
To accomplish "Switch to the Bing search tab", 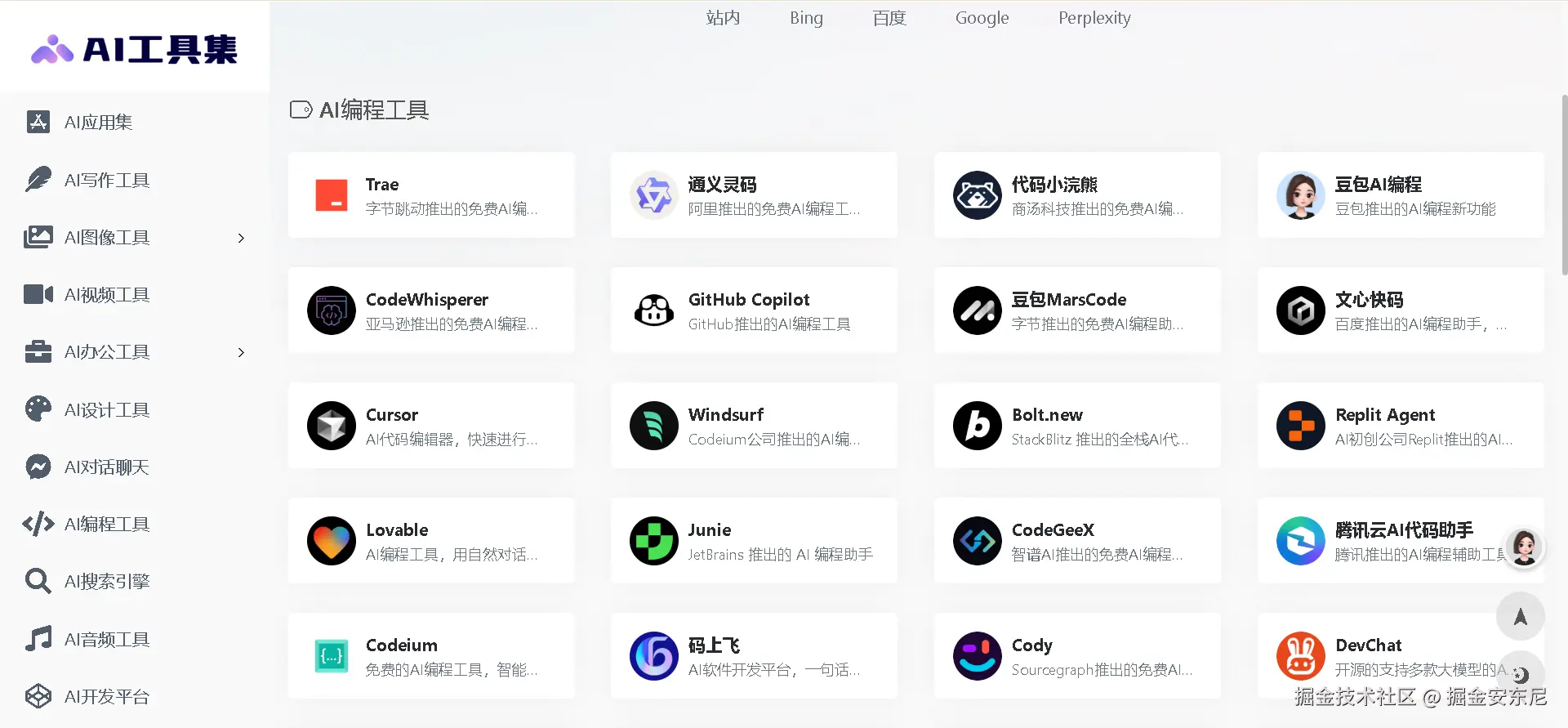I will click(x=806, y=18).
